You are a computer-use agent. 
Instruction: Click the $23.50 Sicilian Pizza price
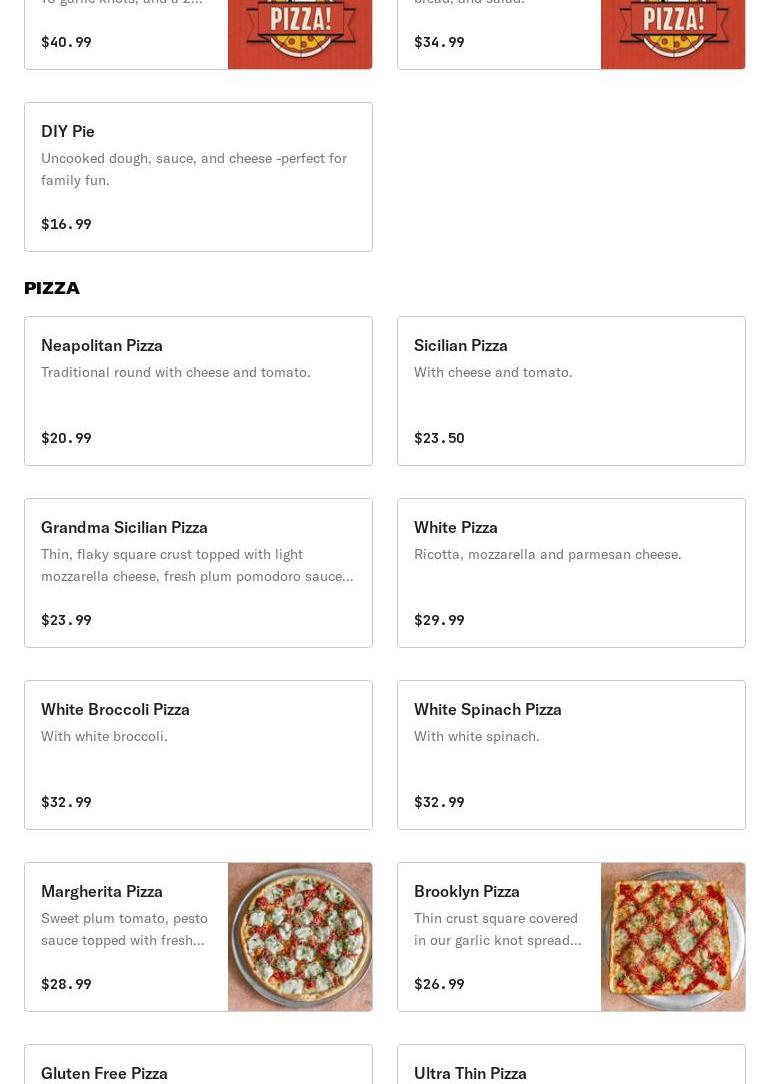(x=439, y=438)
